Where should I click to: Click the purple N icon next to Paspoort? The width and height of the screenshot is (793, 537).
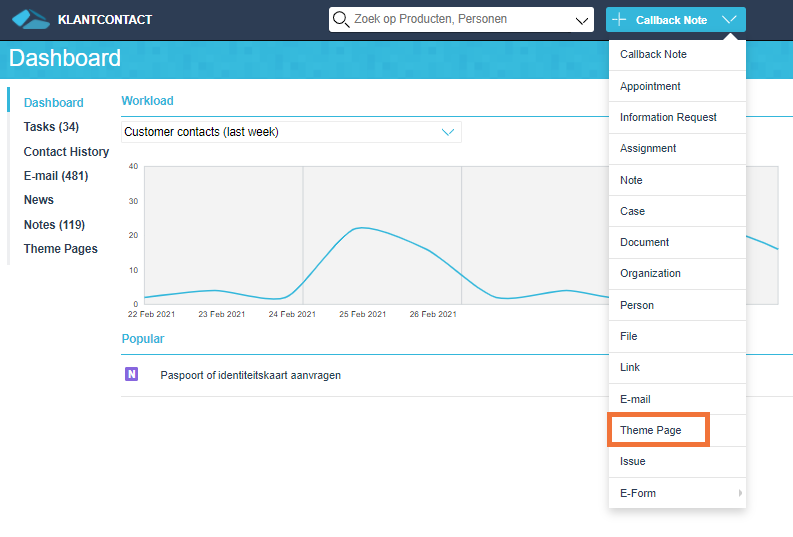(x=131, y=374)
